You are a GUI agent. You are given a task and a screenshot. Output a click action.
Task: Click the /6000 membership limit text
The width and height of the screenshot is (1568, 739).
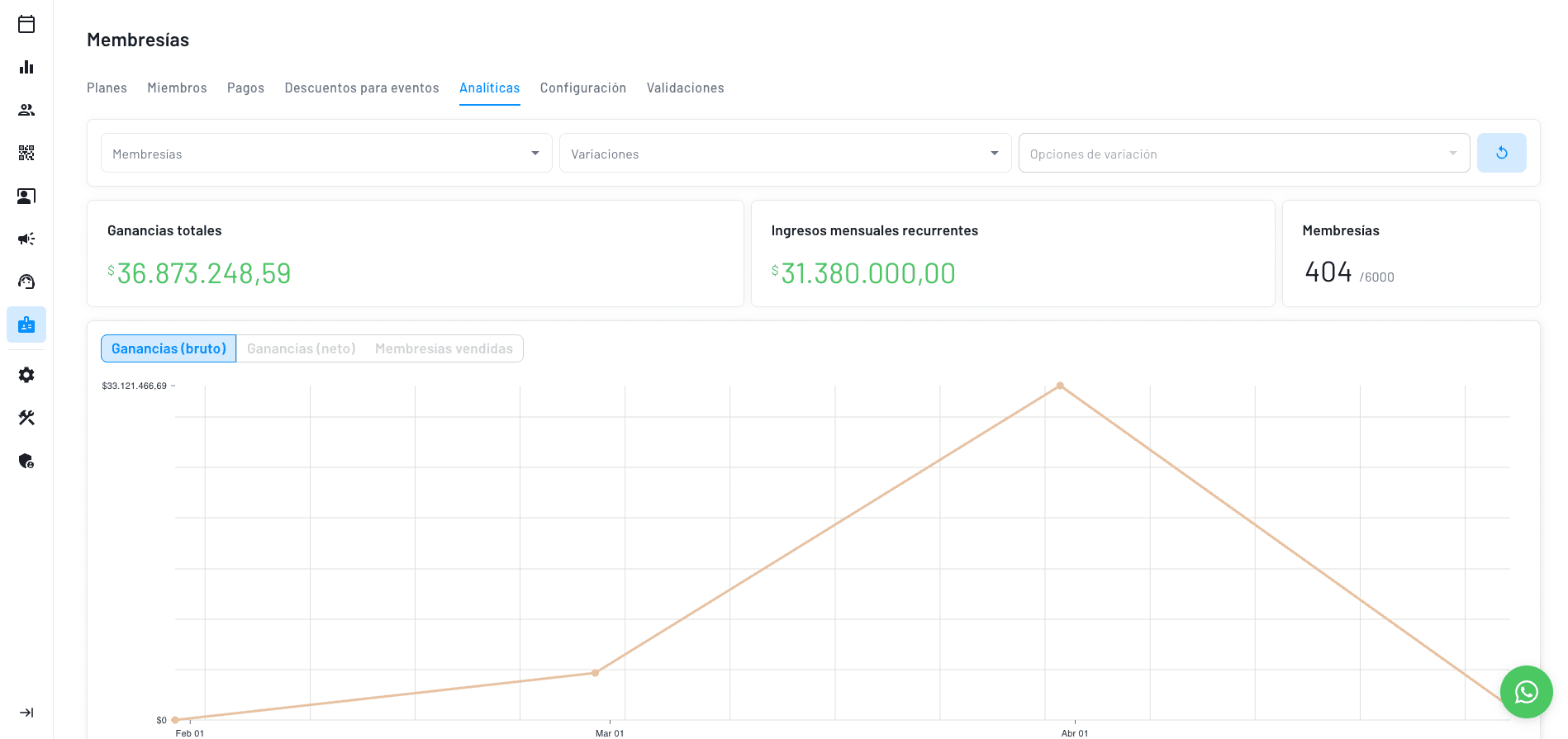click(1377, 277)
